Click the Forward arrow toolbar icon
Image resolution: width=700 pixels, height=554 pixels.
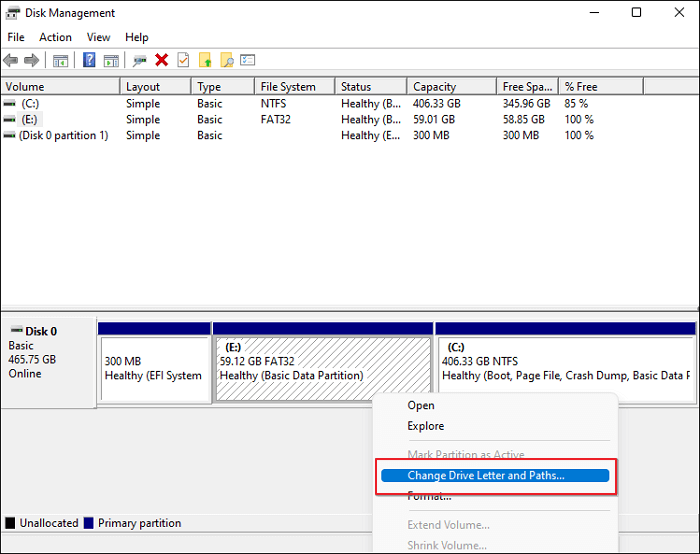pyautogui.click(x=31, y=60)
